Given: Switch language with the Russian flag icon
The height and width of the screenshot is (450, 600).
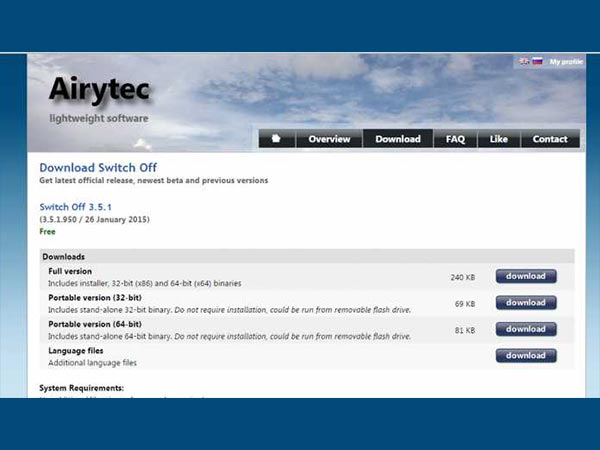Looking at the screenshot, I should [x=537, y=62].
